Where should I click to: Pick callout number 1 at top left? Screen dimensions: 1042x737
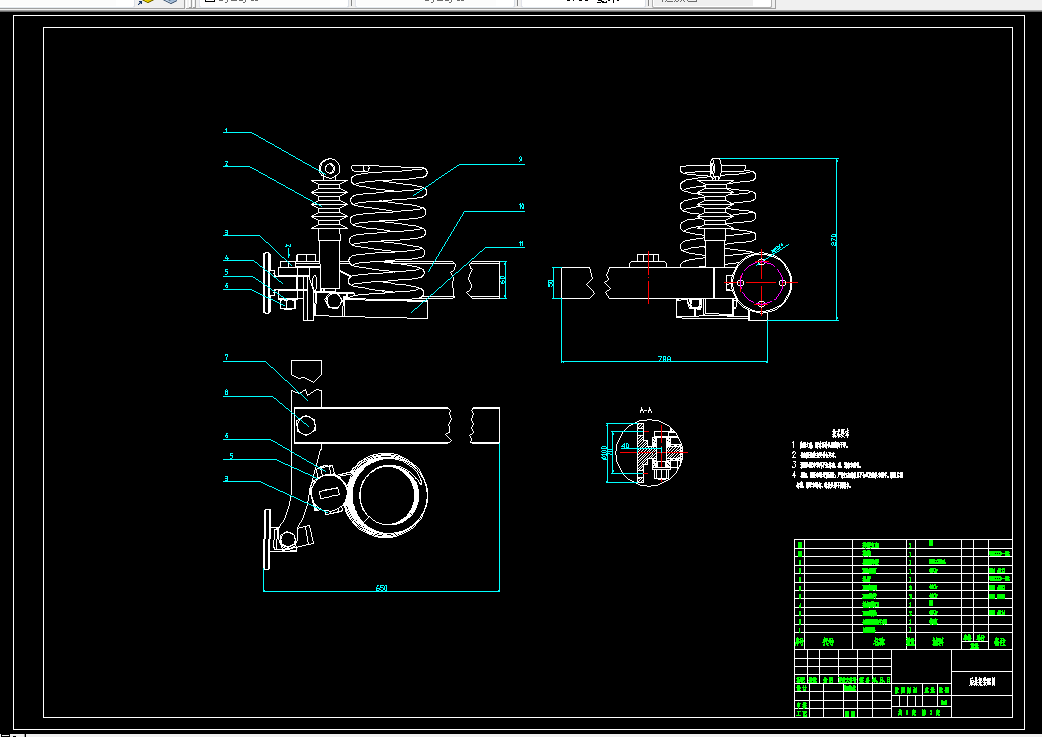(226, 131)
